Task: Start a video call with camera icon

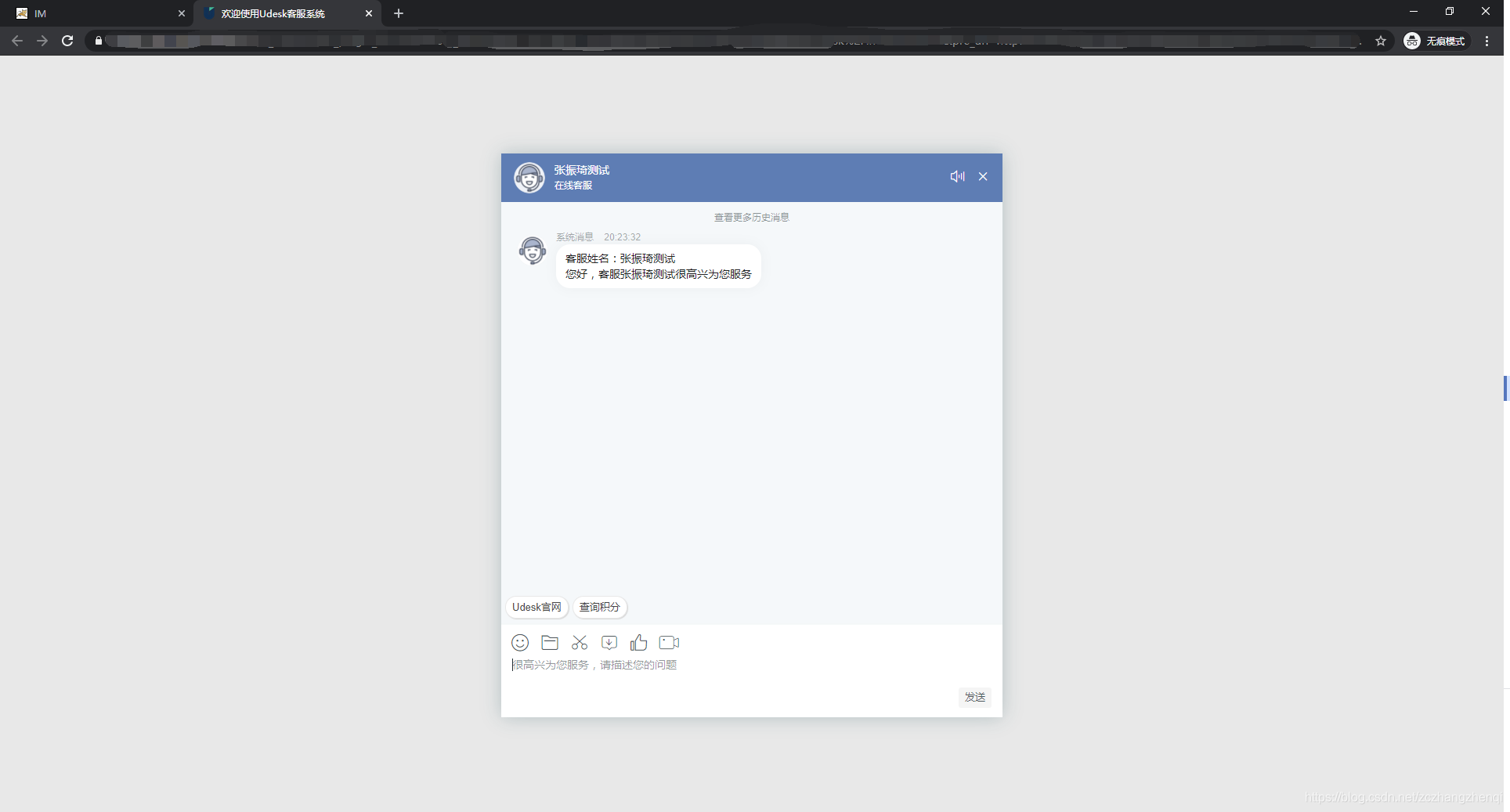Action: click(669, 643)
